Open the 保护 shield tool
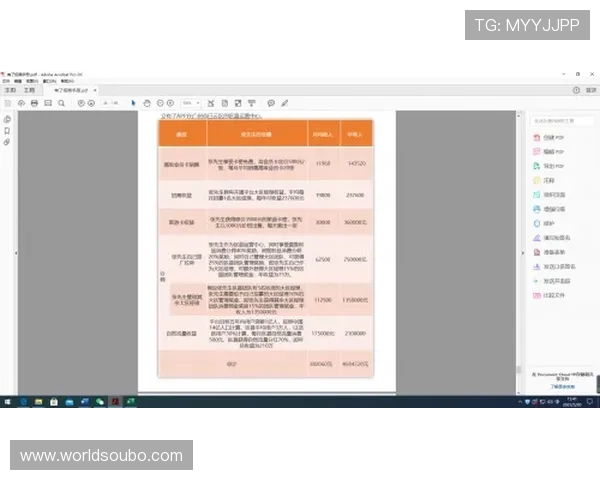Viewport: 600px width, 480px height. point(548,224)
